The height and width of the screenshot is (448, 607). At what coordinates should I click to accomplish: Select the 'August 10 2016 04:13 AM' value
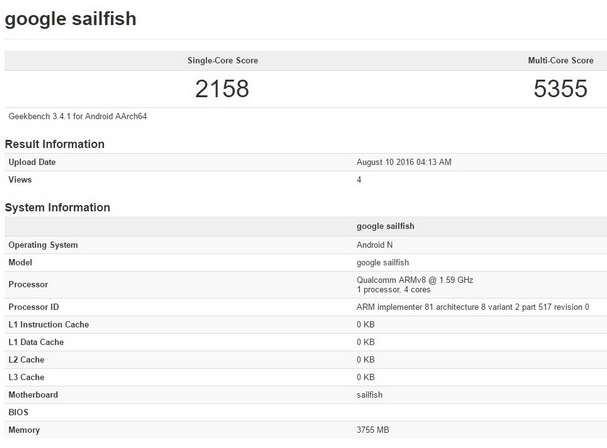tap(404, 162)
